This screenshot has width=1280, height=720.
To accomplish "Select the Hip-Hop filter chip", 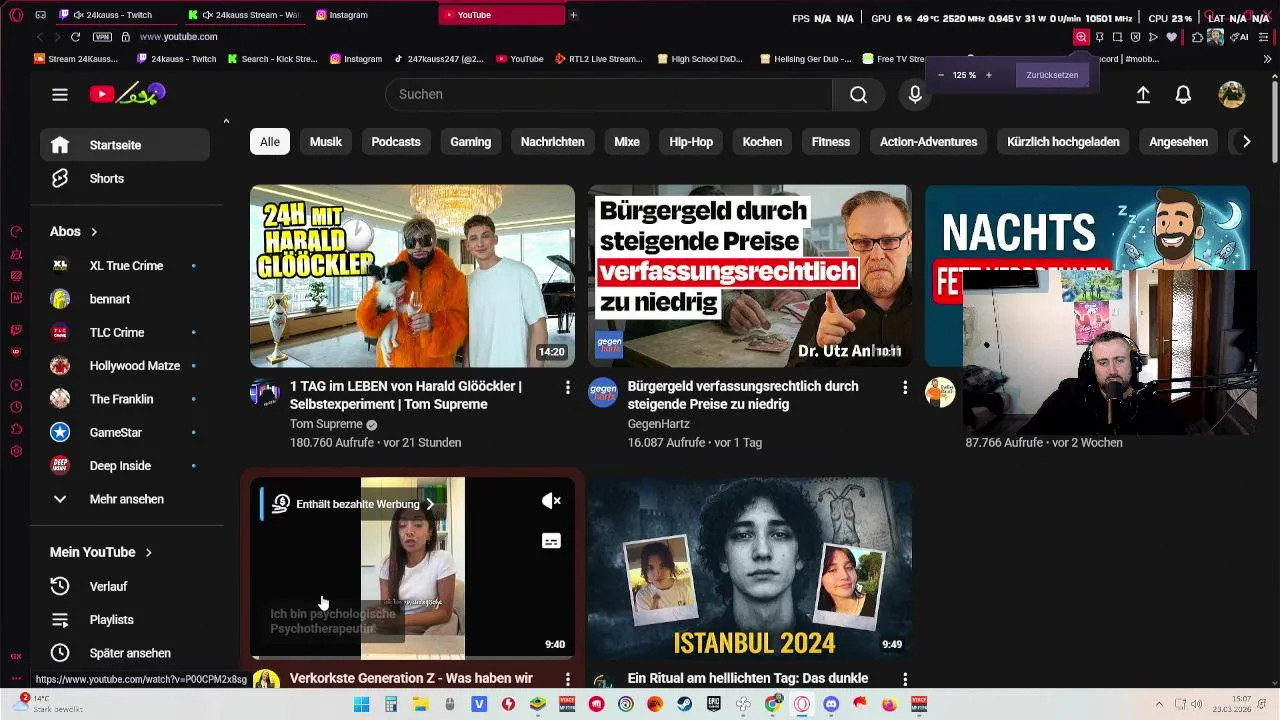I will point(691,142).
